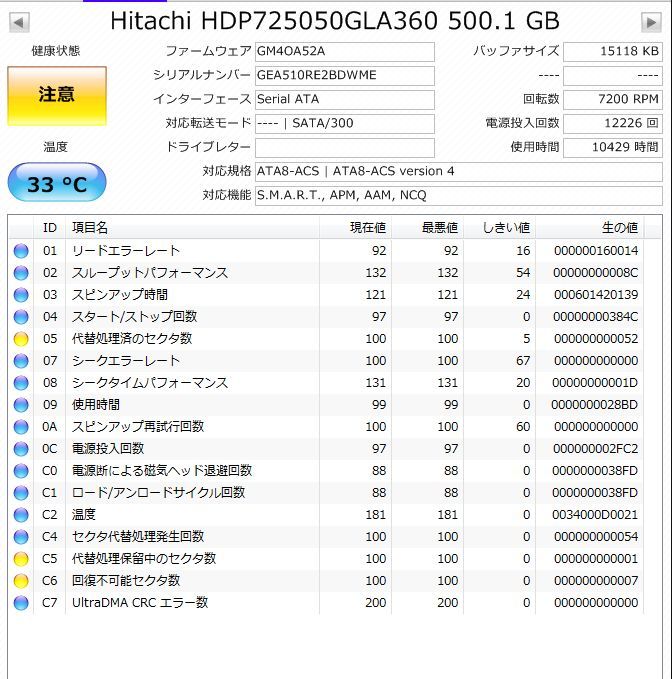Image resolution: width=672 pixels, height=679 pixels.
Task: Click the disk title Hitachi HDP725050GLA360
Action: tap(274, 21)
